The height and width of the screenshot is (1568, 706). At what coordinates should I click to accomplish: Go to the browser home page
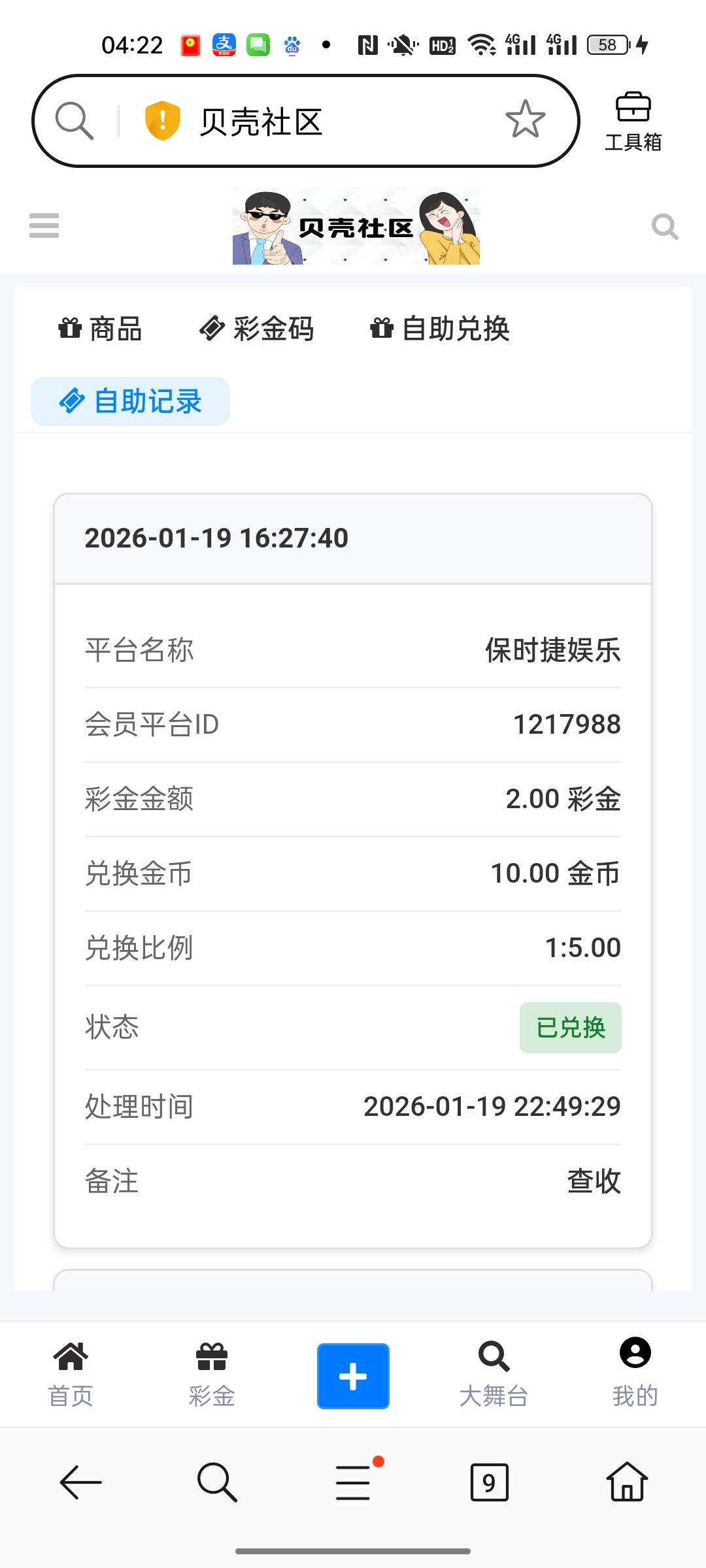click(x=627, y=1482)
